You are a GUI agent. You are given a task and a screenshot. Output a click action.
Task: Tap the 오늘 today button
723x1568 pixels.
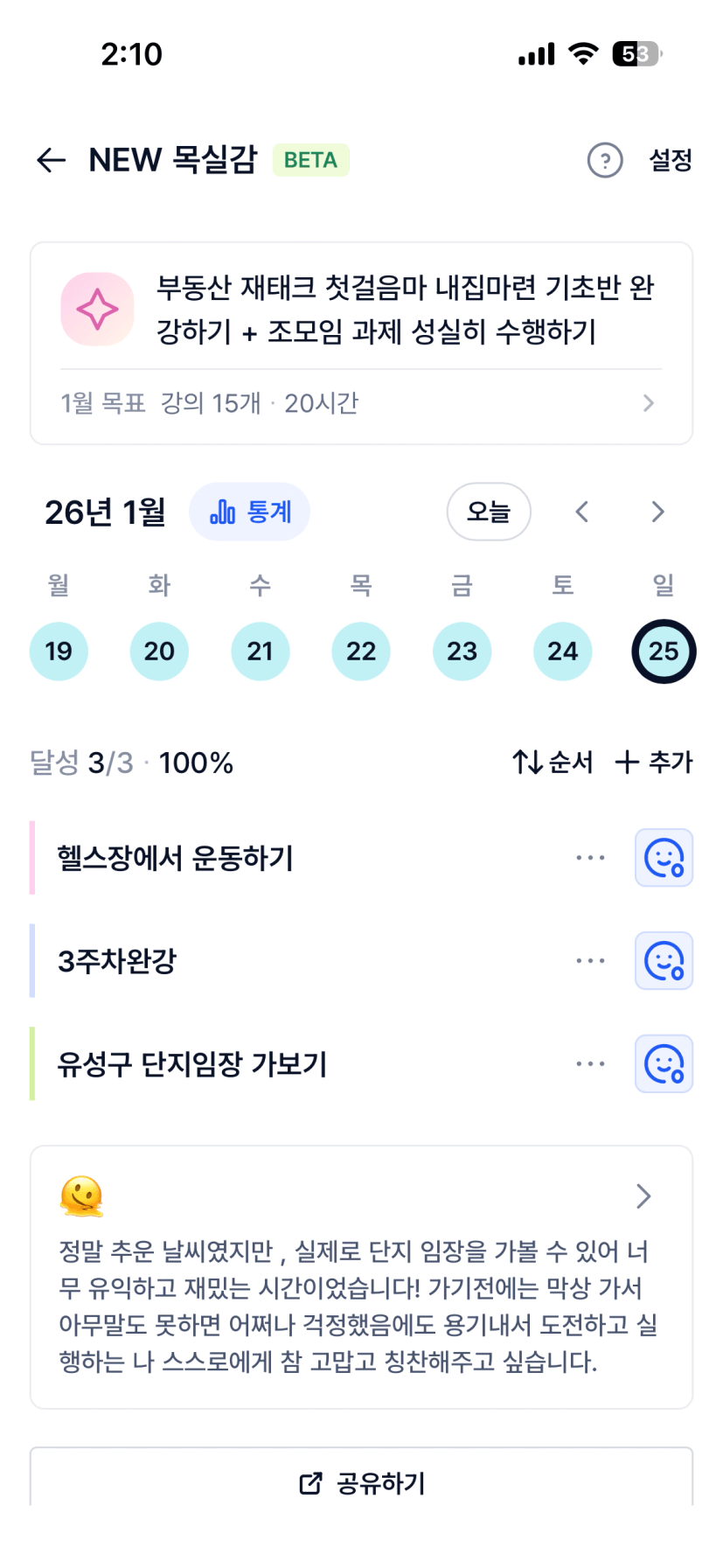click(489, 512)
